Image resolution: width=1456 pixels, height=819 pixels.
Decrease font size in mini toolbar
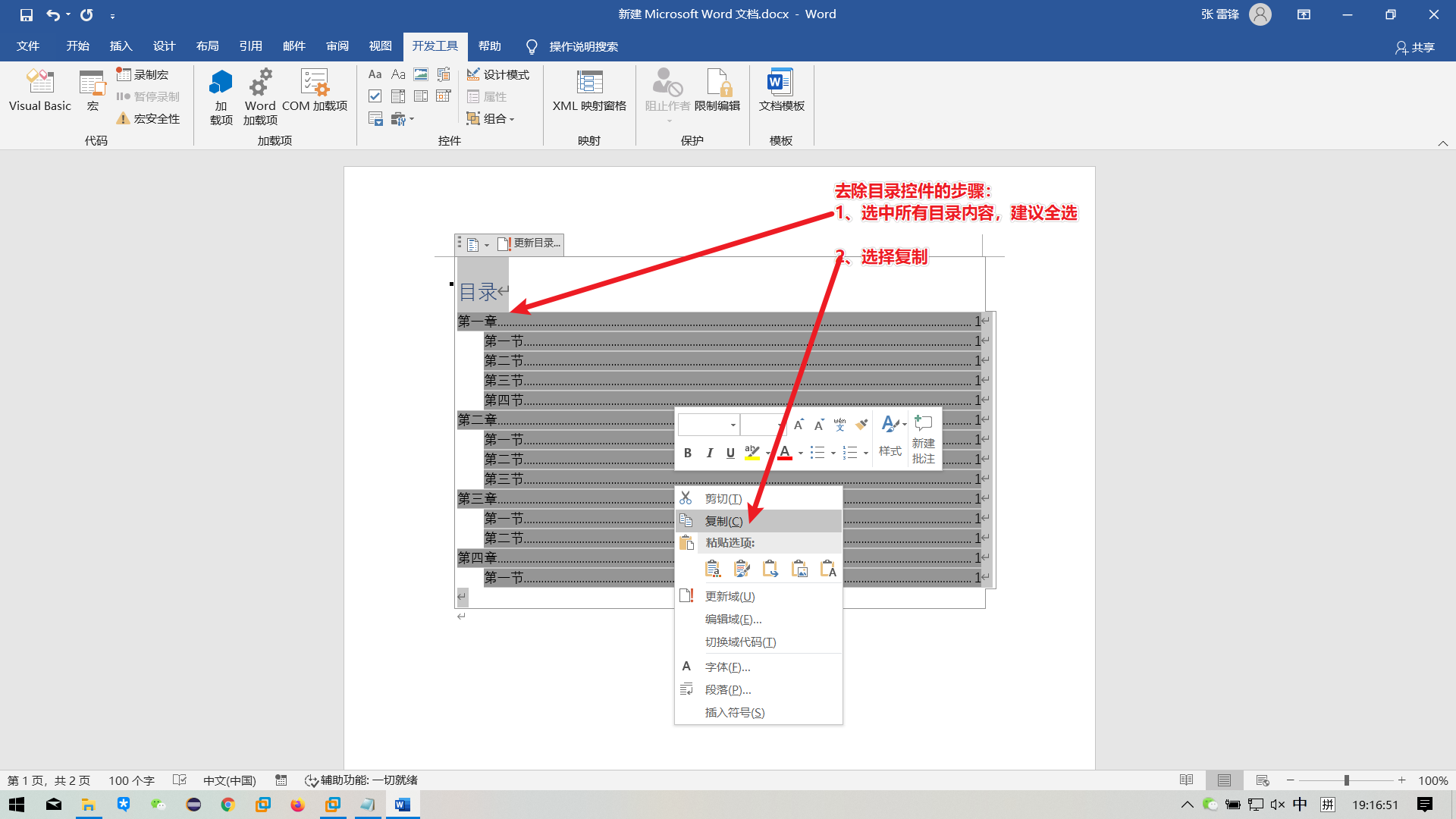point(819,425)
